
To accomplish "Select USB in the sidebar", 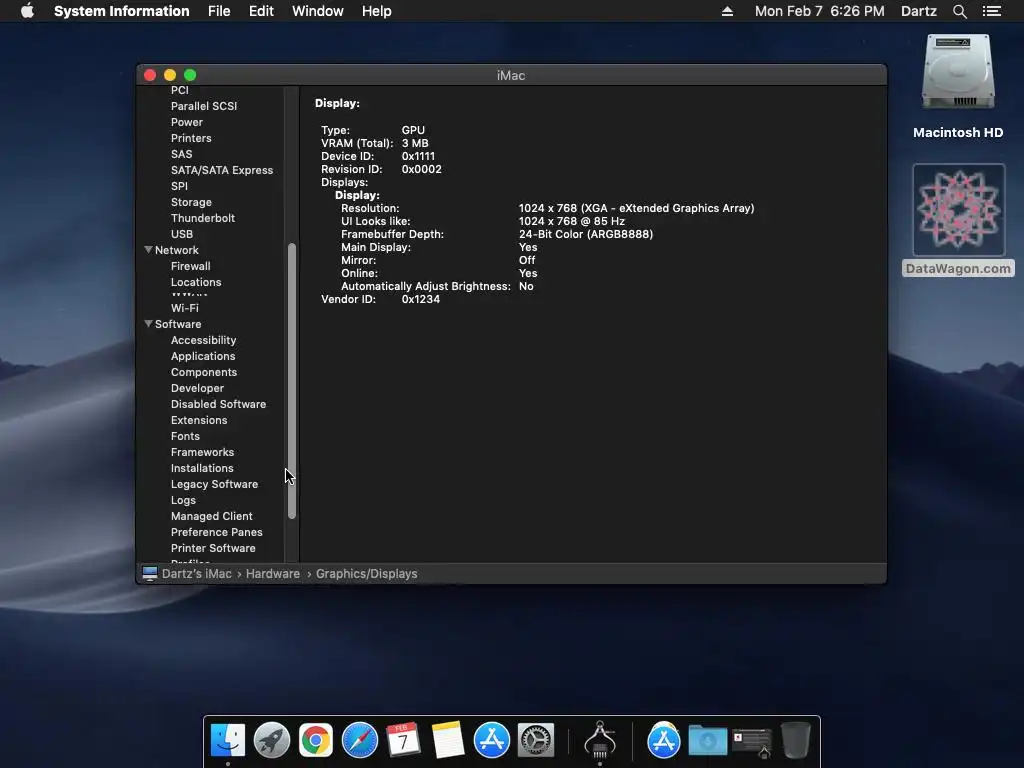I will click(182, 234).
